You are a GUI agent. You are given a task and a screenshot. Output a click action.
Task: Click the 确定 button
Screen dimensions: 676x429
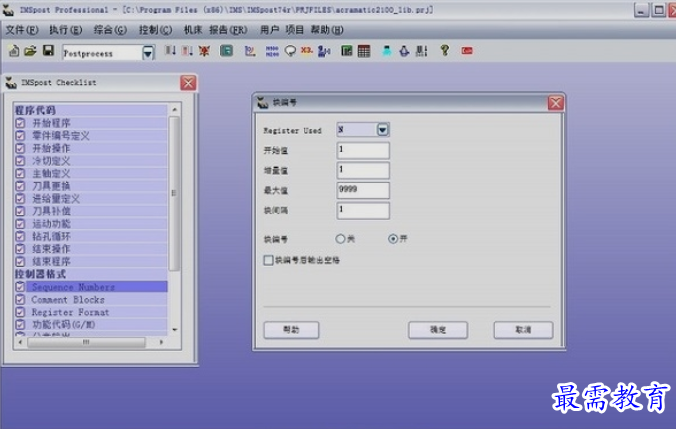[437, 329]
